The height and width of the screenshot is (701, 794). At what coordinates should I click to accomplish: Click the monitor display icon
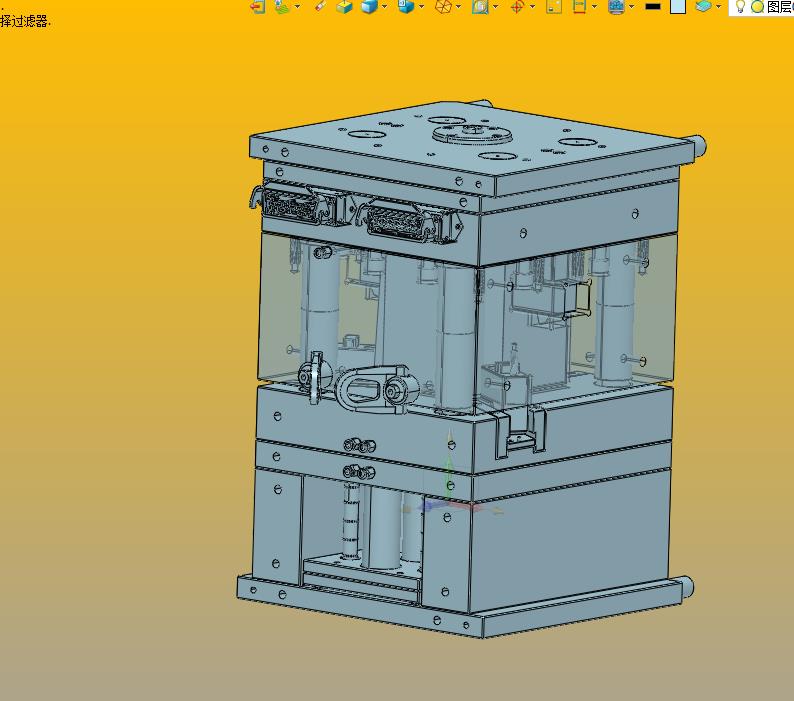[x=616, y=6]
